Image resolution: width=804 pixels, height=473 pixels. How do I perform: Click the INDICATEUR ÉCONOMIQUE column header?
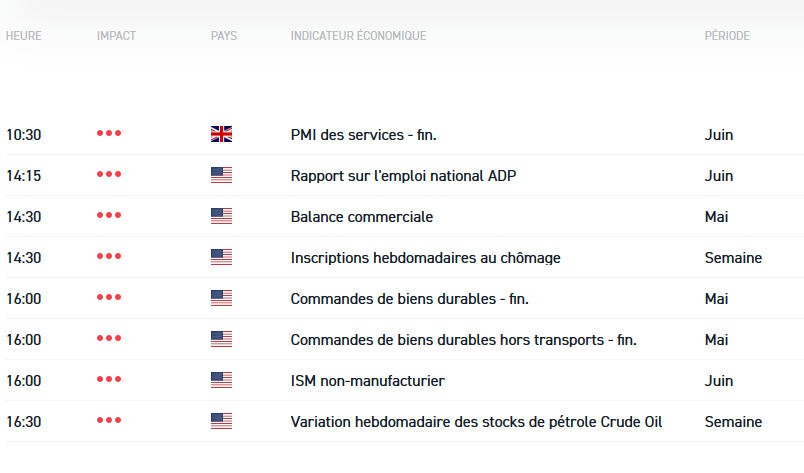coord(358,36)
